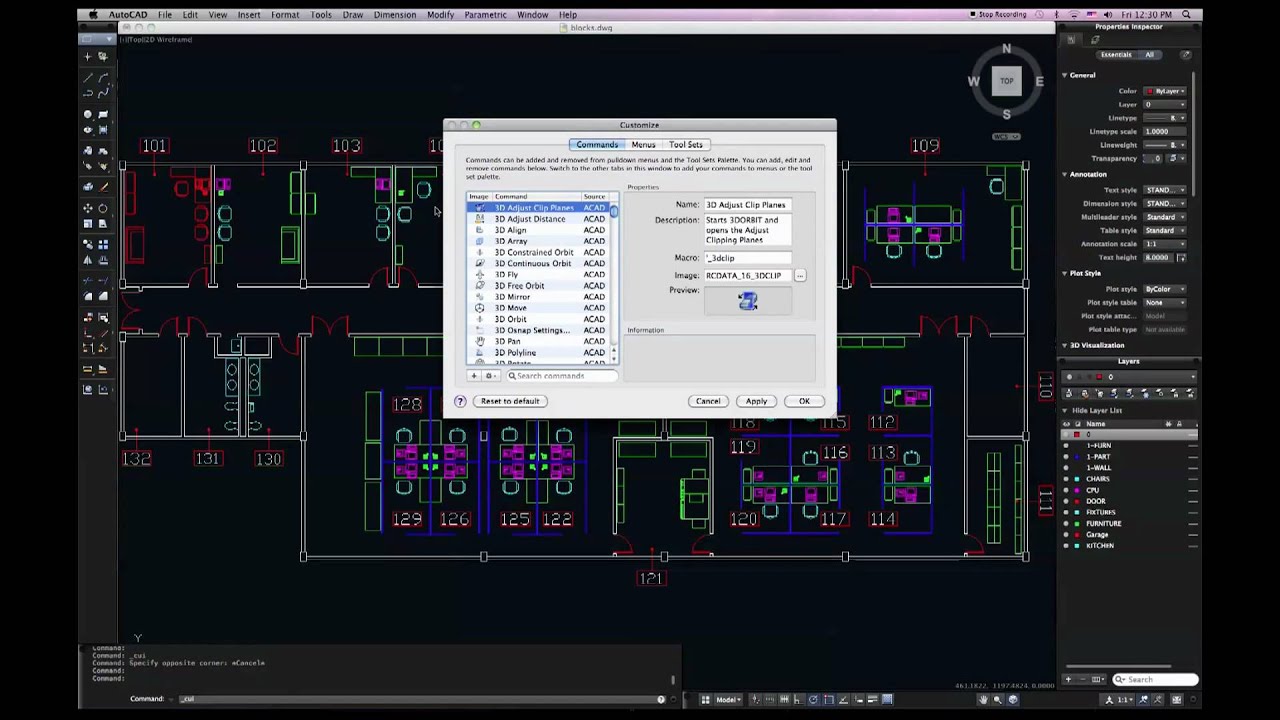
Task: Click the first icon in the left tool palette
Action: [x=88, y=57]
